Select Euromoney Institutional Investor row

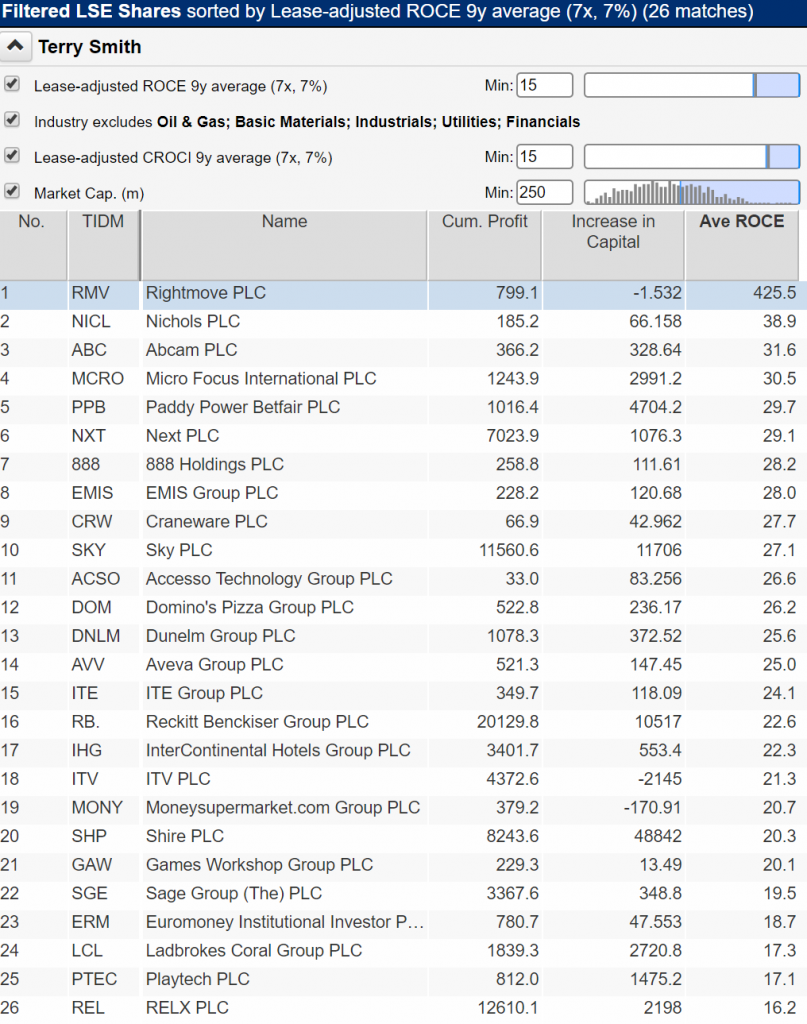[404, 923]
